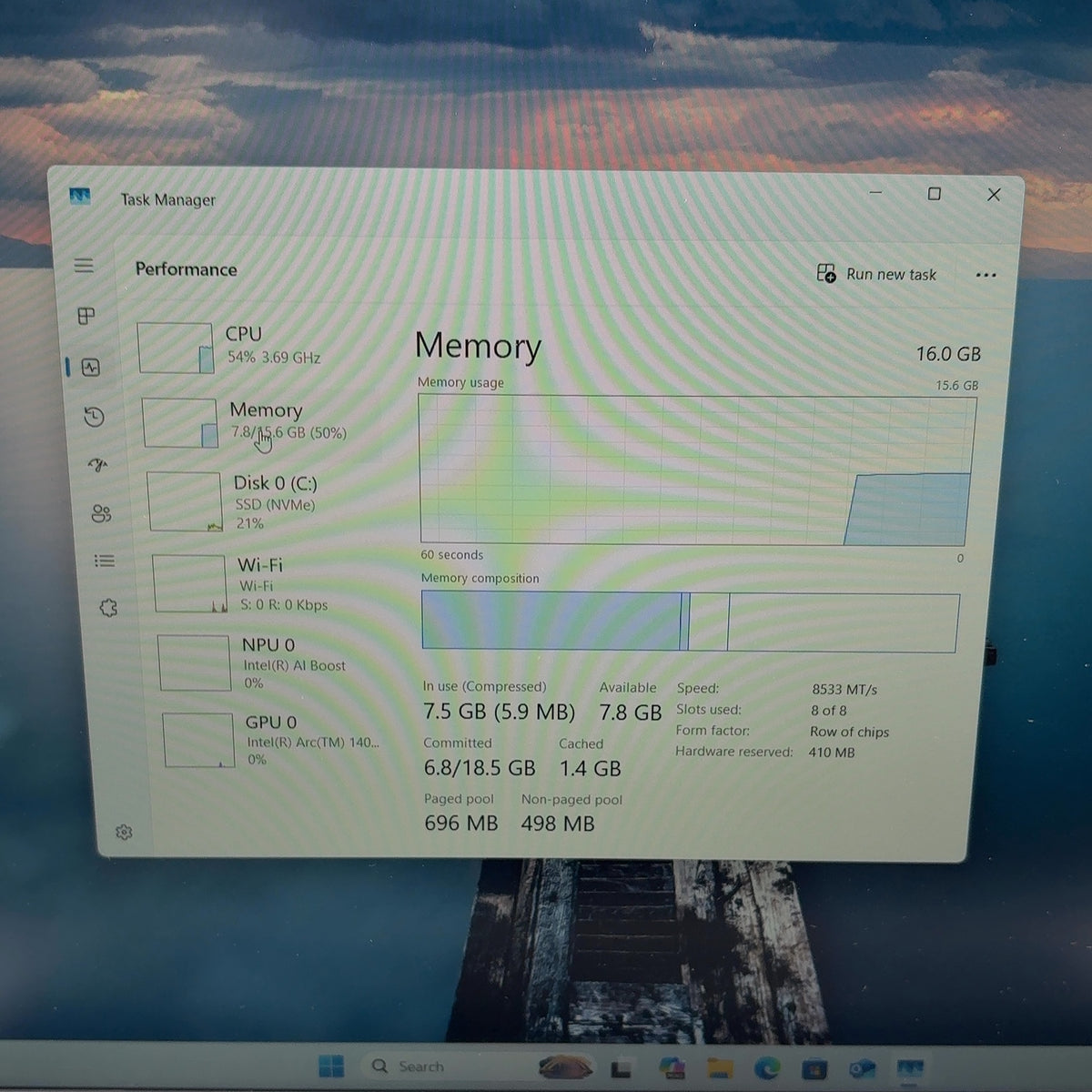Click the 'Memory' large heading
The width and height of the screenshot is (1092, 1092).
478,347
